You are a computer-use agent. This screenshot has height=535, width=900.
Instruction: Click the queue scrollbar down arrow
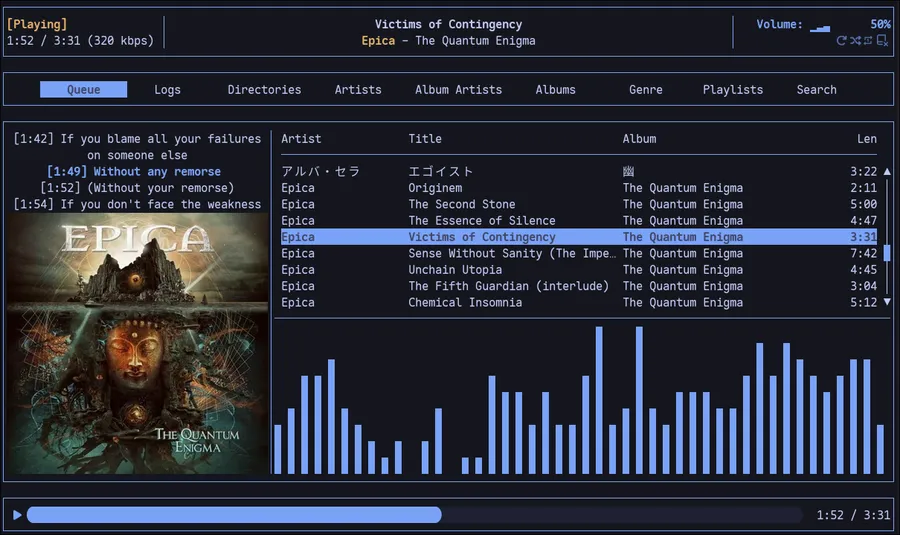[x=886, y=302]
